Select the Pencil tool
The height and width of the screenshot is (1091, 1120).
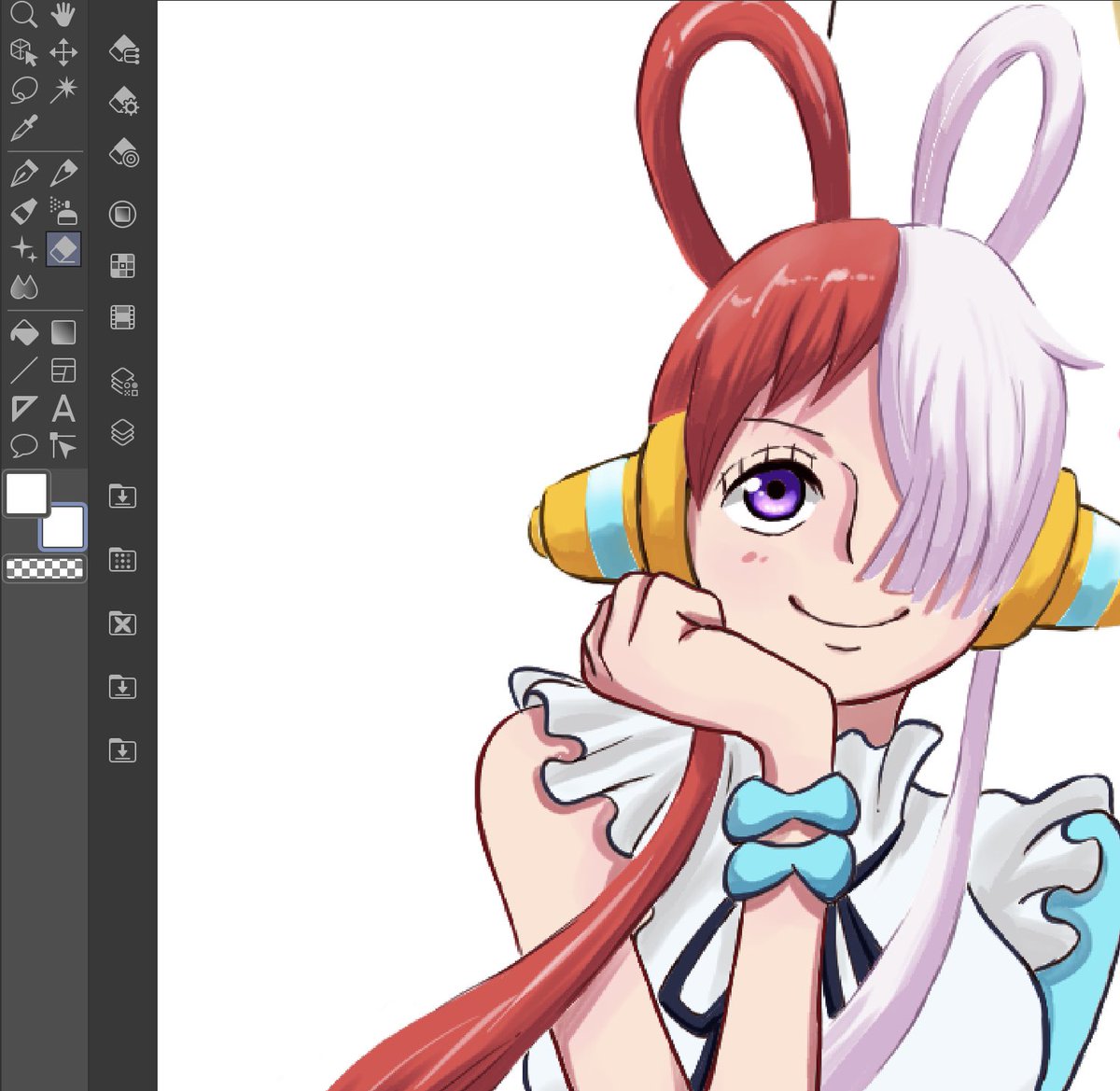click(x=63, y=173)
